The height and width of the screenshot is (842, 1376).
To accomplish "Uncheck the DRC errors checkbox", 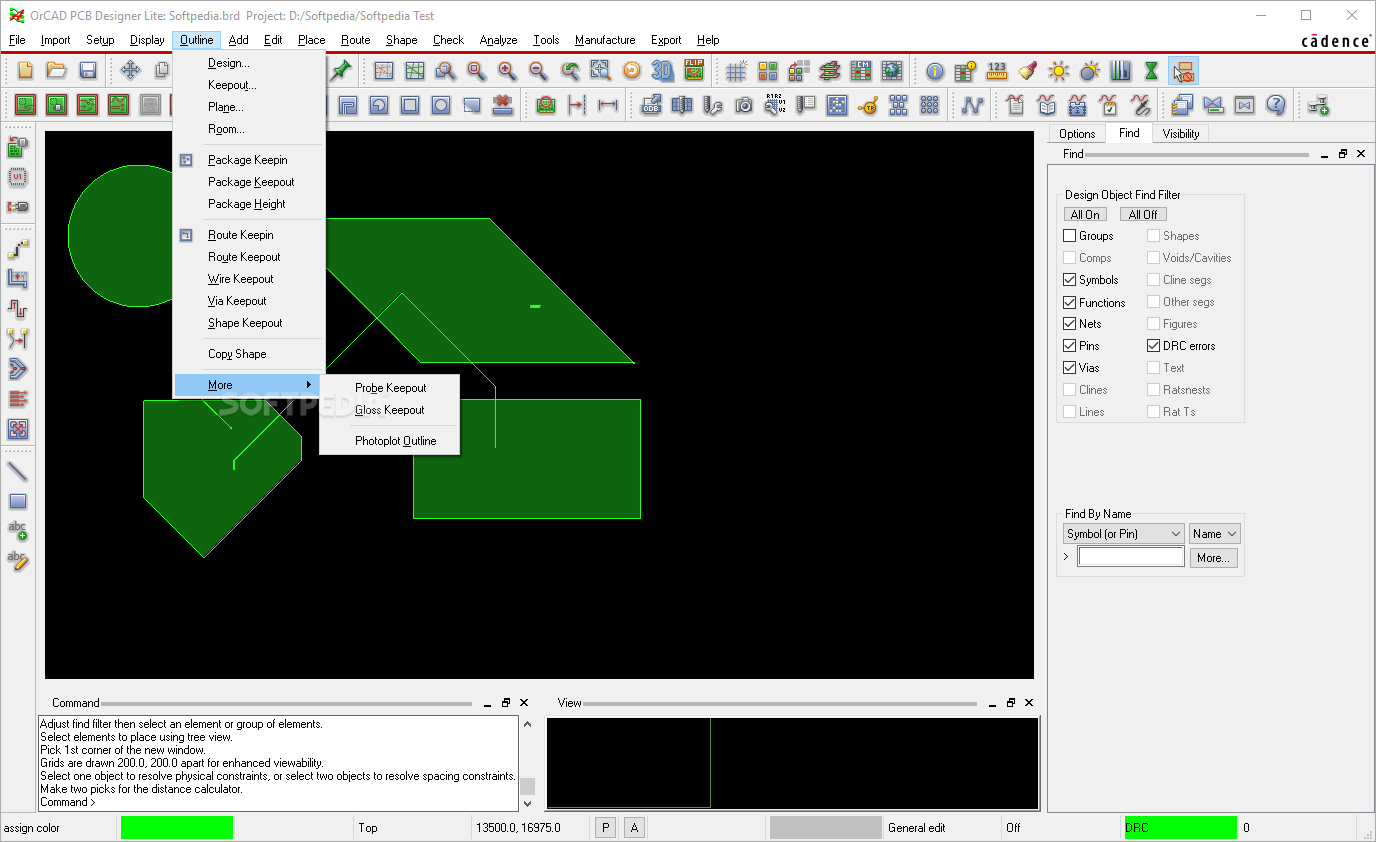I will pyautogui.click(x=1154, y=346).
